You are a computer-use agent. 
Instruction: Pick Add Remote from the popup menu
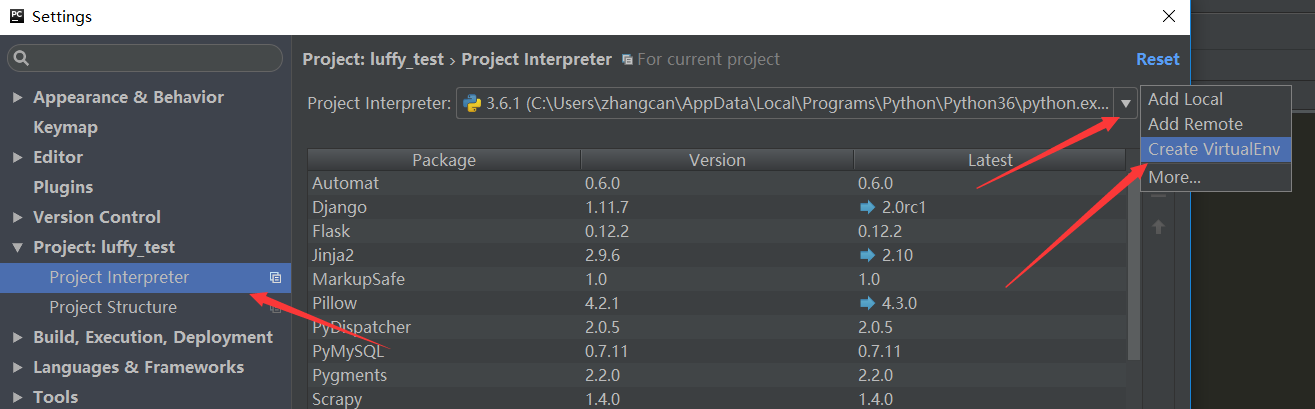click(x=1195, y=124)
